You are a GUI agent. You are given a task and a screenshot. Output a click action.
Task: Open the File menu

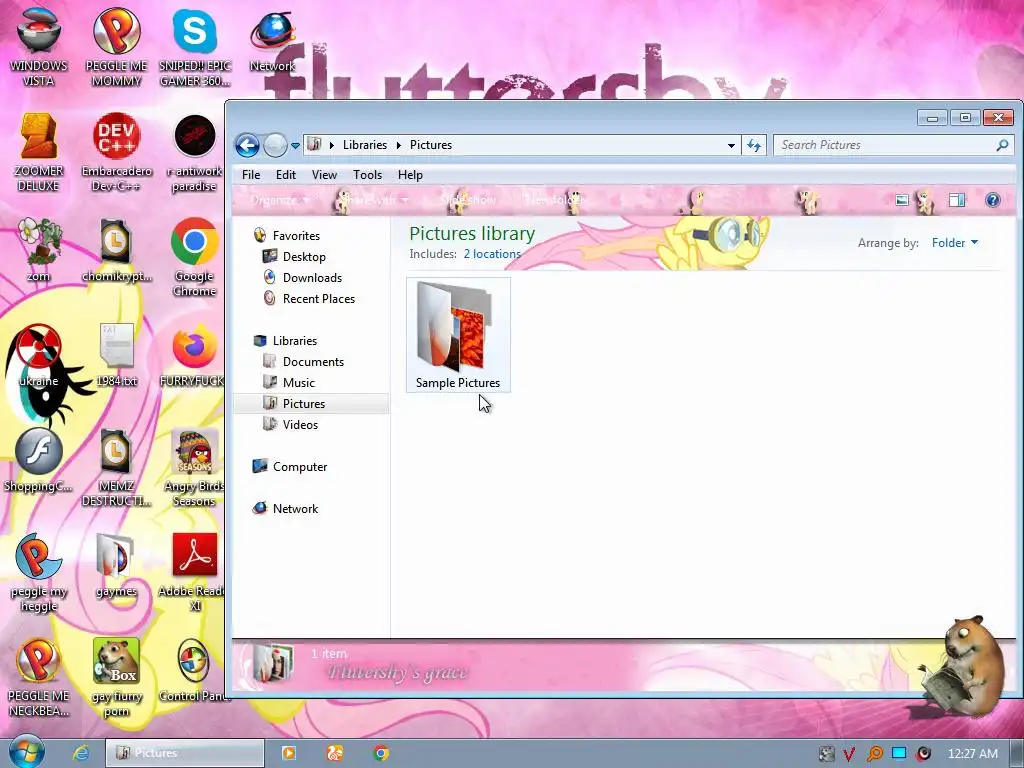pos(251,175)
